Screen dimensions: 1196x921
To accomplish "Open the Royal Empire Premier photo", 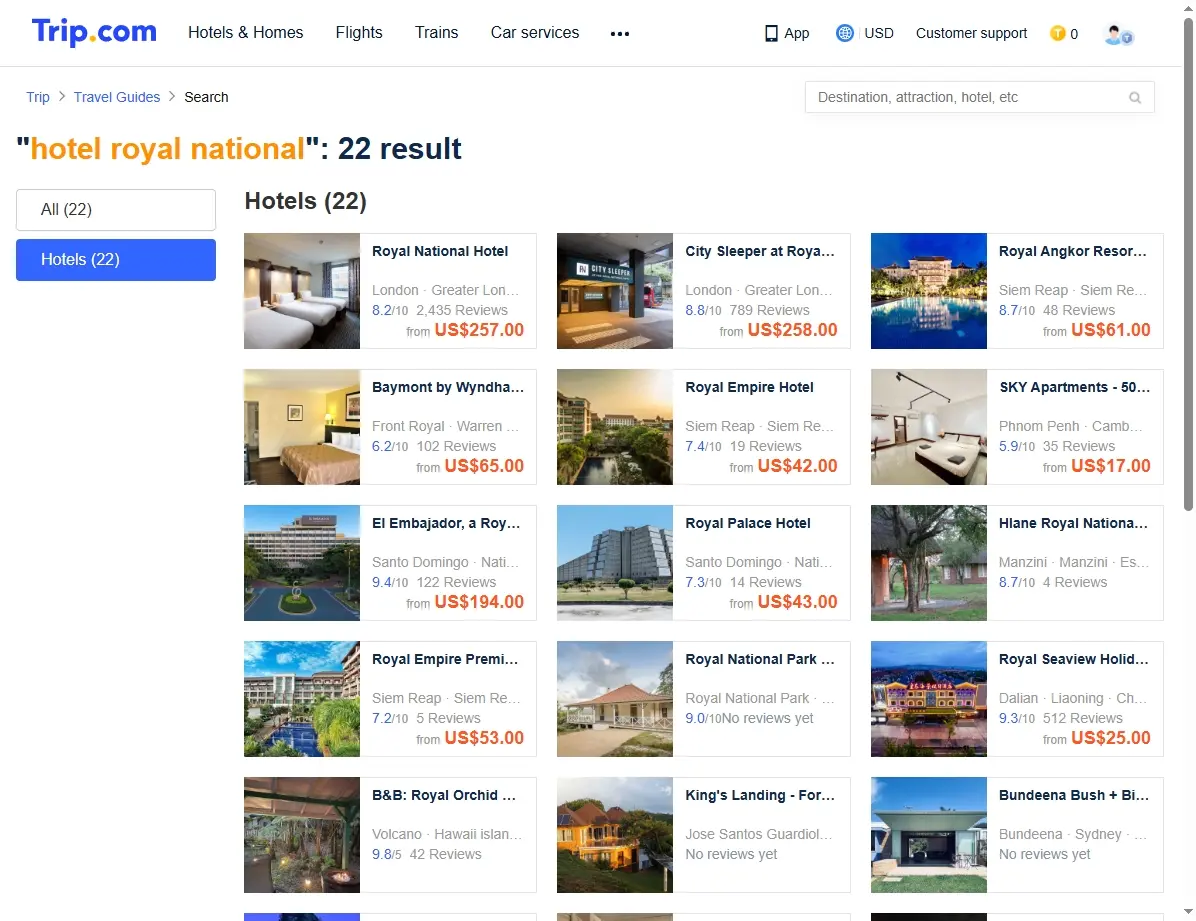I will [x=302, y=698].
